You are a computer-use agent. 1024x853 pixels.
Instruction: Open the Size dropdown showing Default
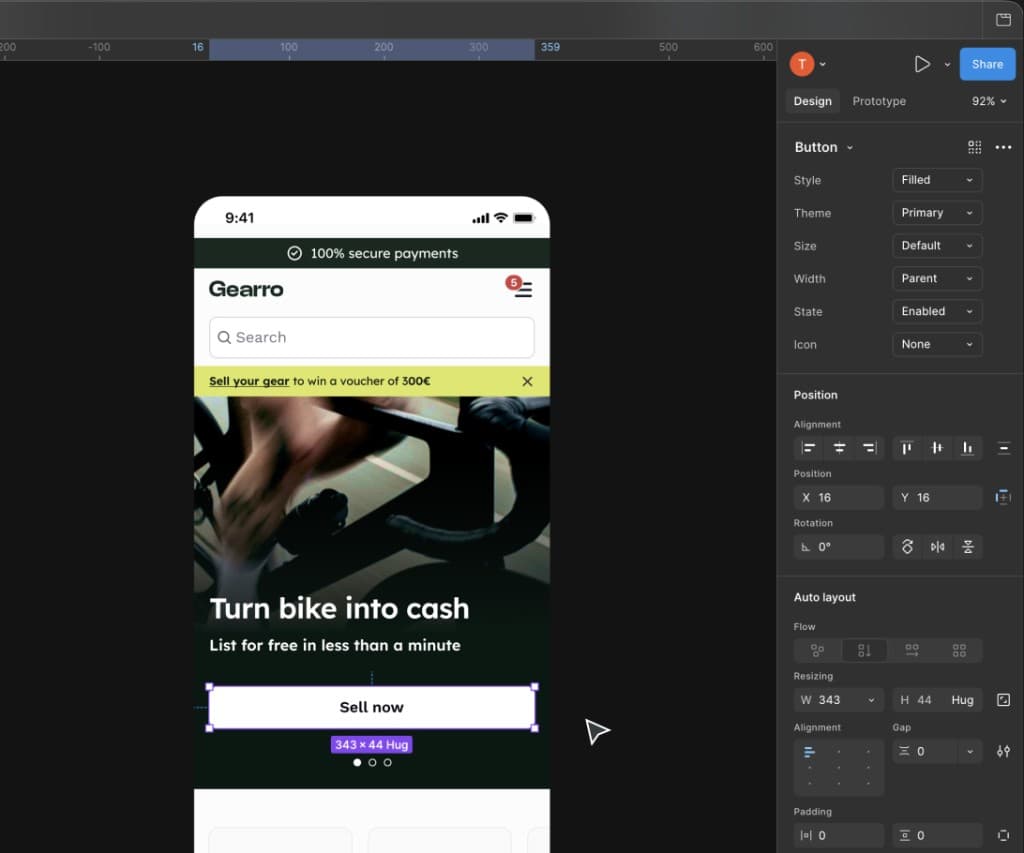coord(937,246)
